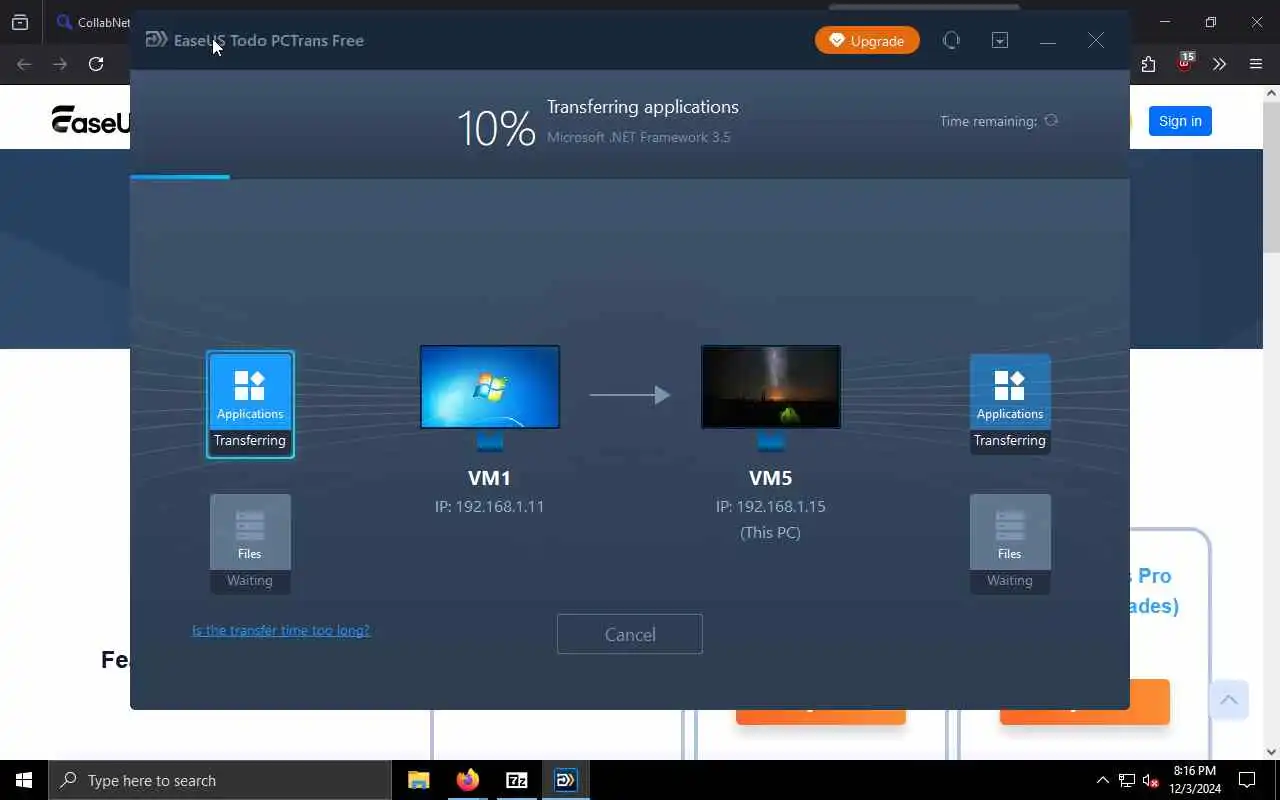Select the left Files Waiting tile
Image resolution: width=1280 pixels, height=800 pixels.
click(250, 544)
